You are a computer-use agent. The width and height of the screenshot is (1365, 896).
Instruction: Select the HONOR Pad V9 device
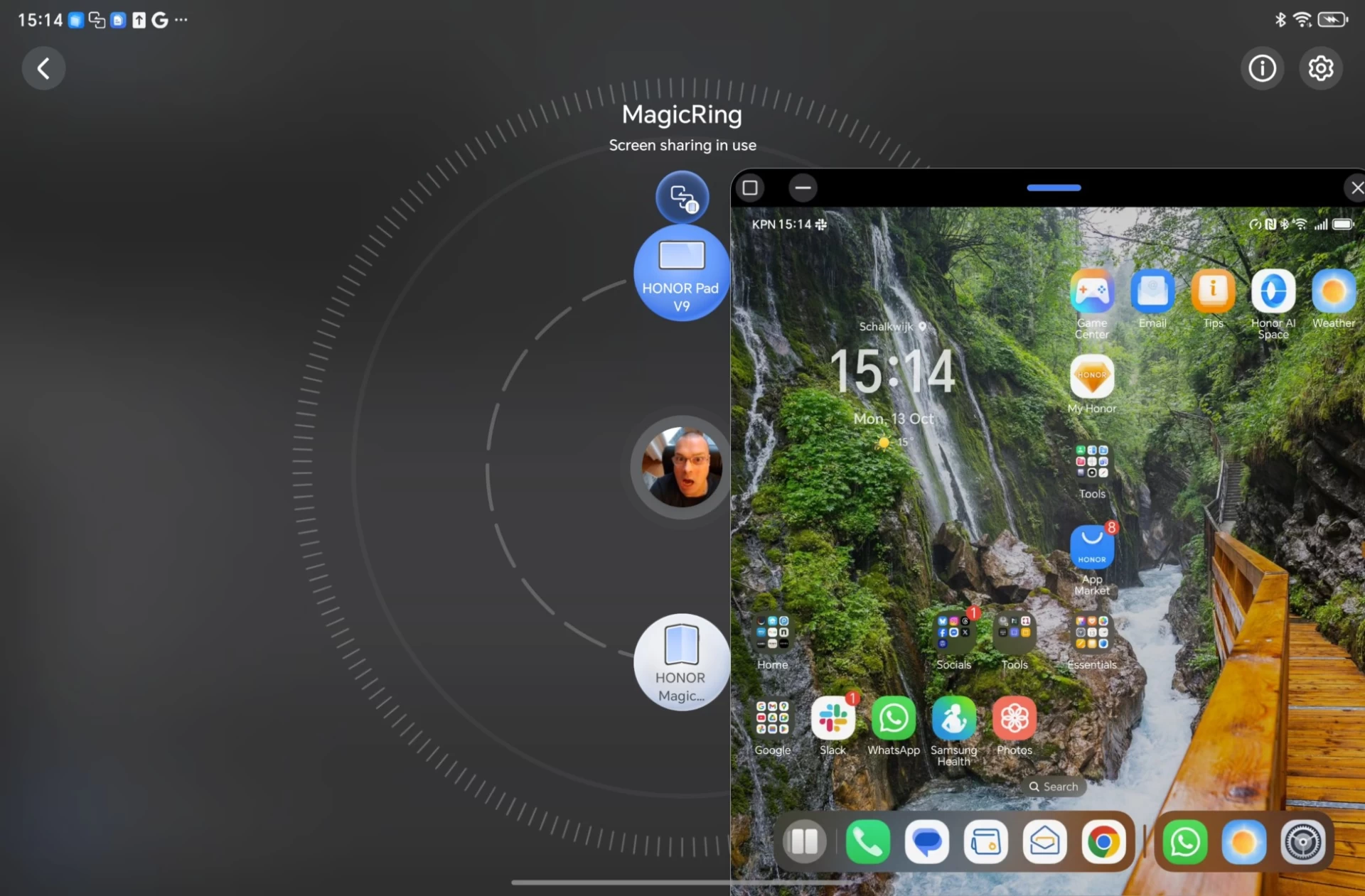tap(681, 274)
